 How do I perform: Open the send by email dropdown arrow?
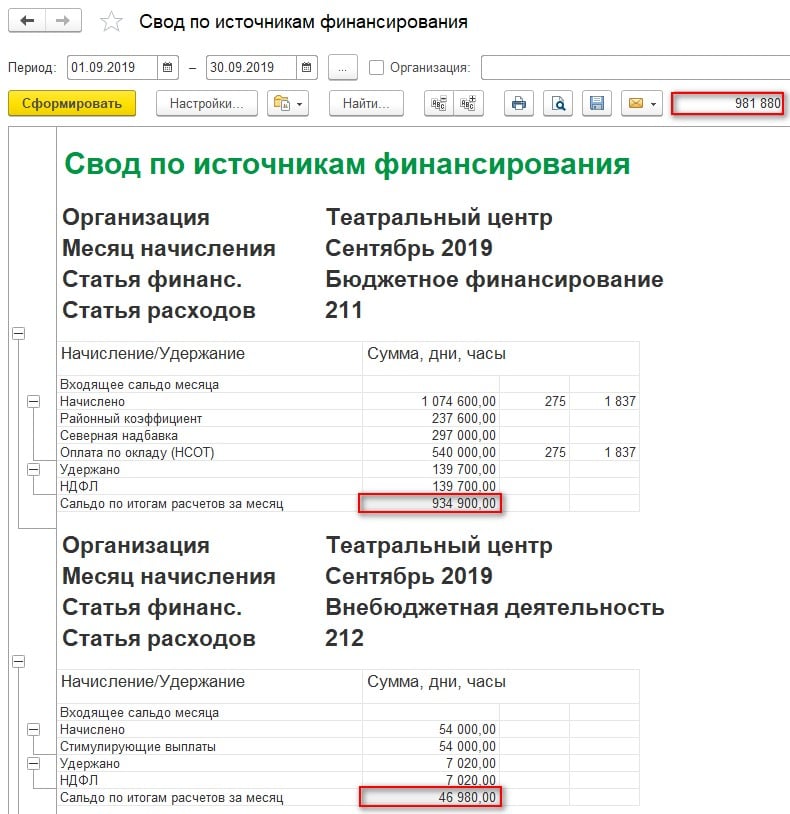(x=653, y=103)
